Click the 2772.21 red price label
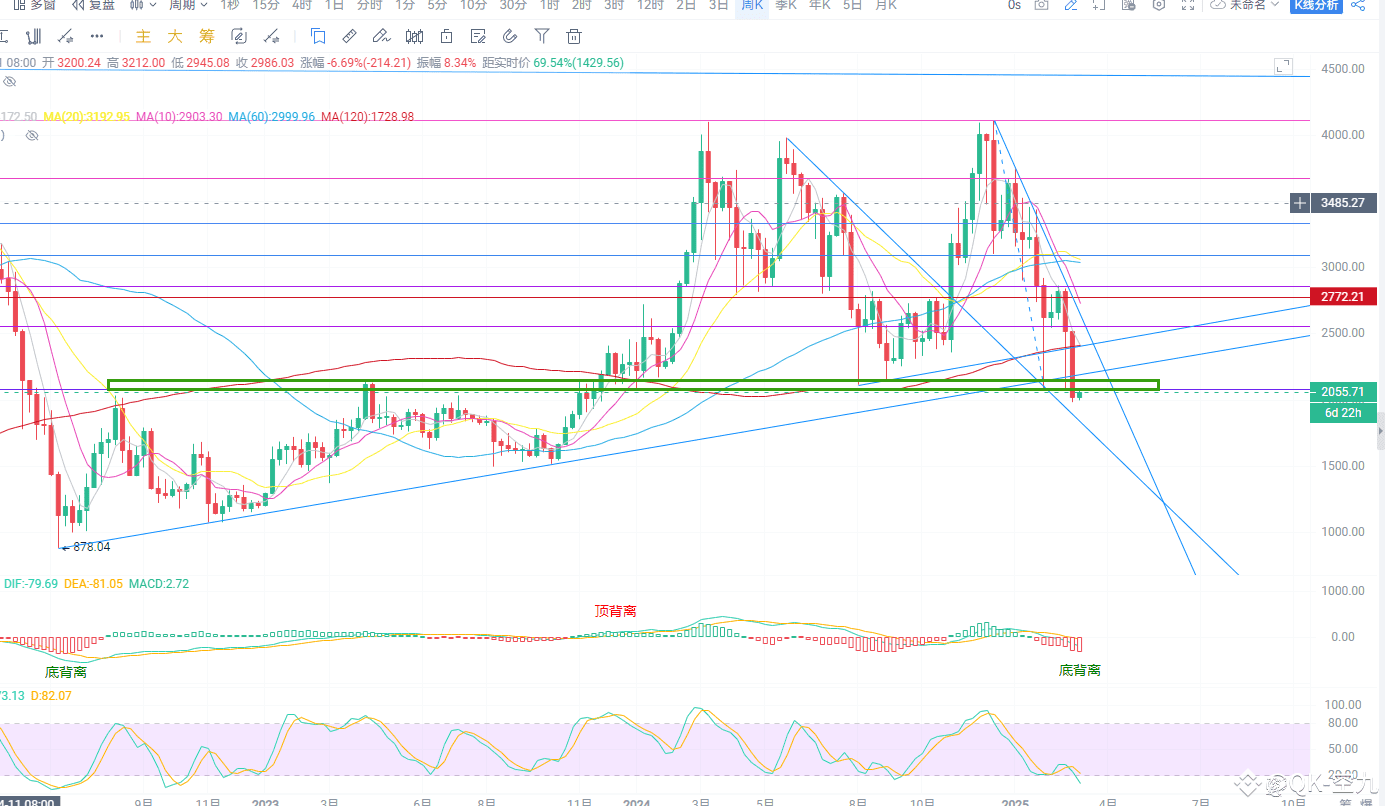 [x=1342, y=296]
